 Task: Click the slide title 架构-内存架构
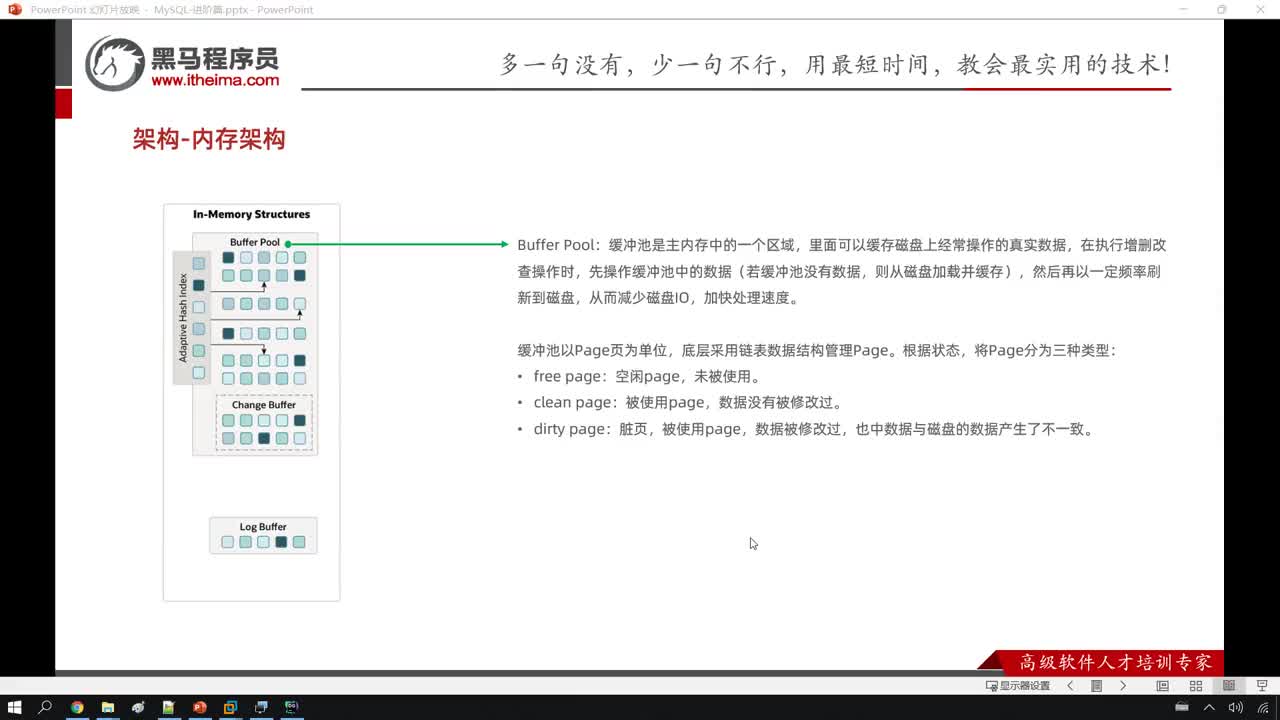pyautogui.click(x=209, y=139)
